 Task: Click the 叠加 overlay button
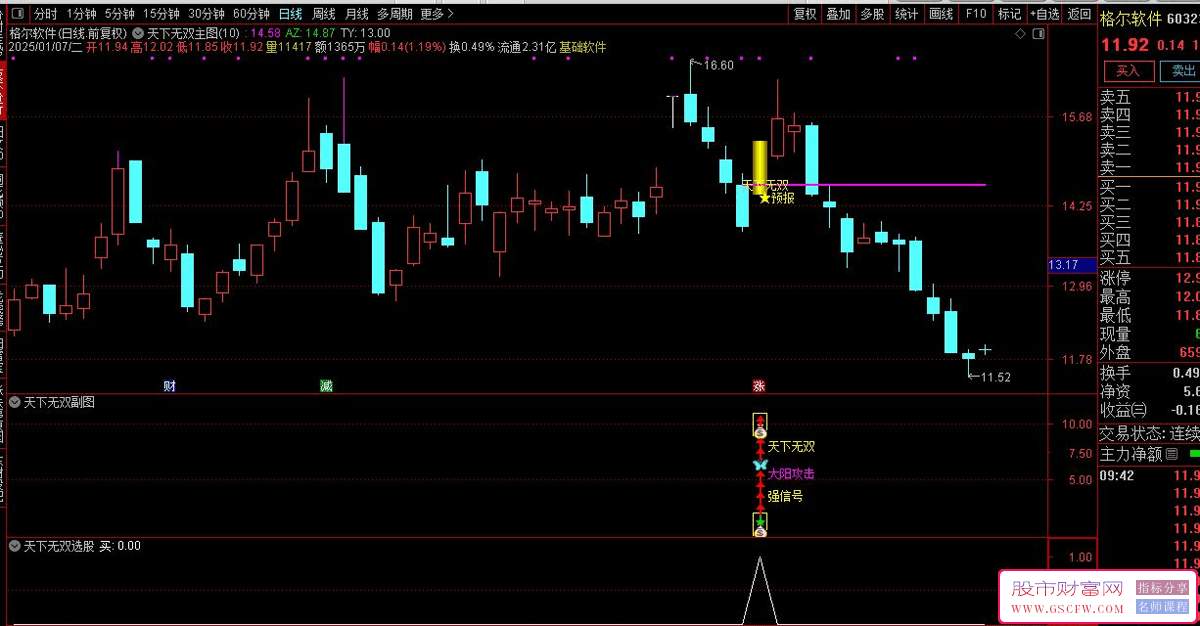tap(839, 14)
